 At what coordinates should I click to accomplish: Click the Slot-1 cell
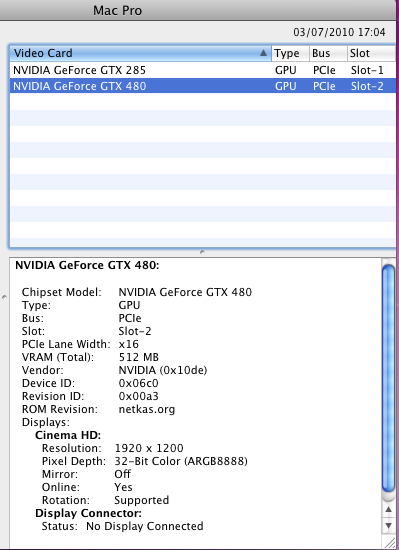pyautogui.click(x=367, y=70)
